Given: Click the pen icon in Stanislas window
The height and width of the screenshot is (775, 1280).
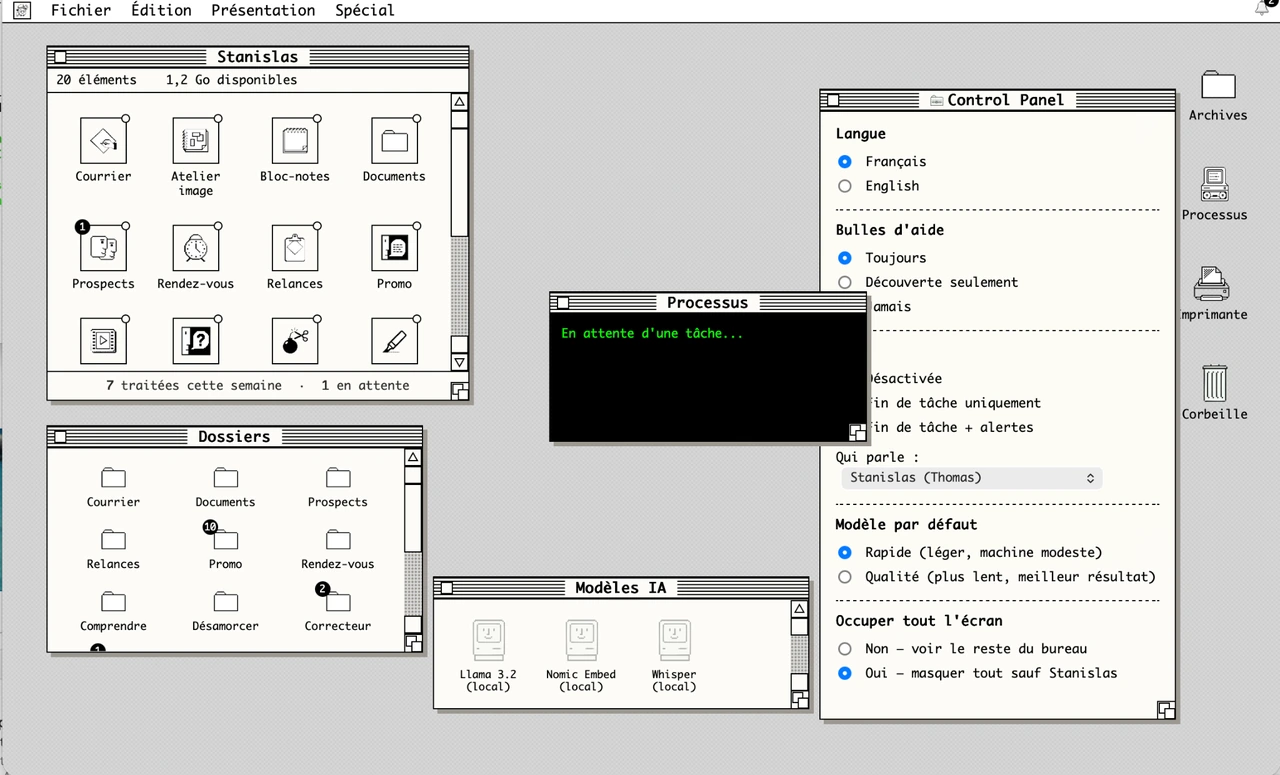Looking at the screenshot, I should click(394, 341).
